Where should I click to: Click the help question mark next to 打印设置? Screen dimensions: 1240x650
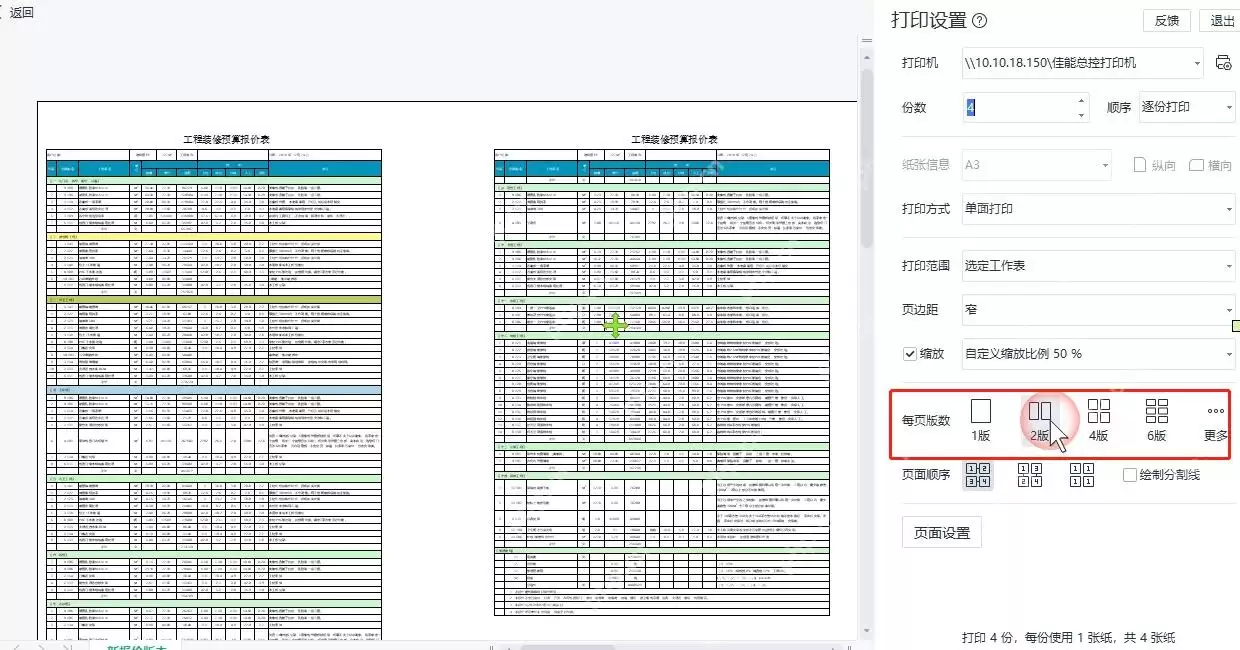980,20
